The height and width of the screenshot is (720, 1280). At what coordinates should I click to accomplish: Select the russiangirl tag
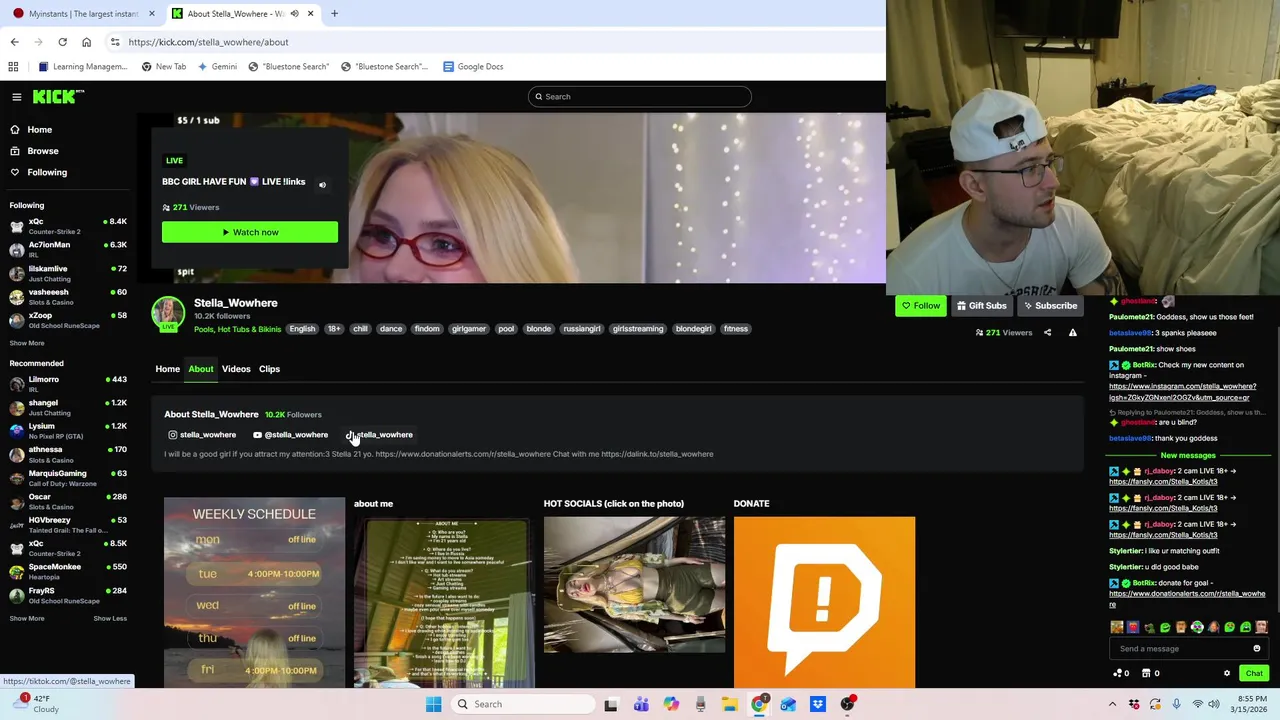point(581,329)
